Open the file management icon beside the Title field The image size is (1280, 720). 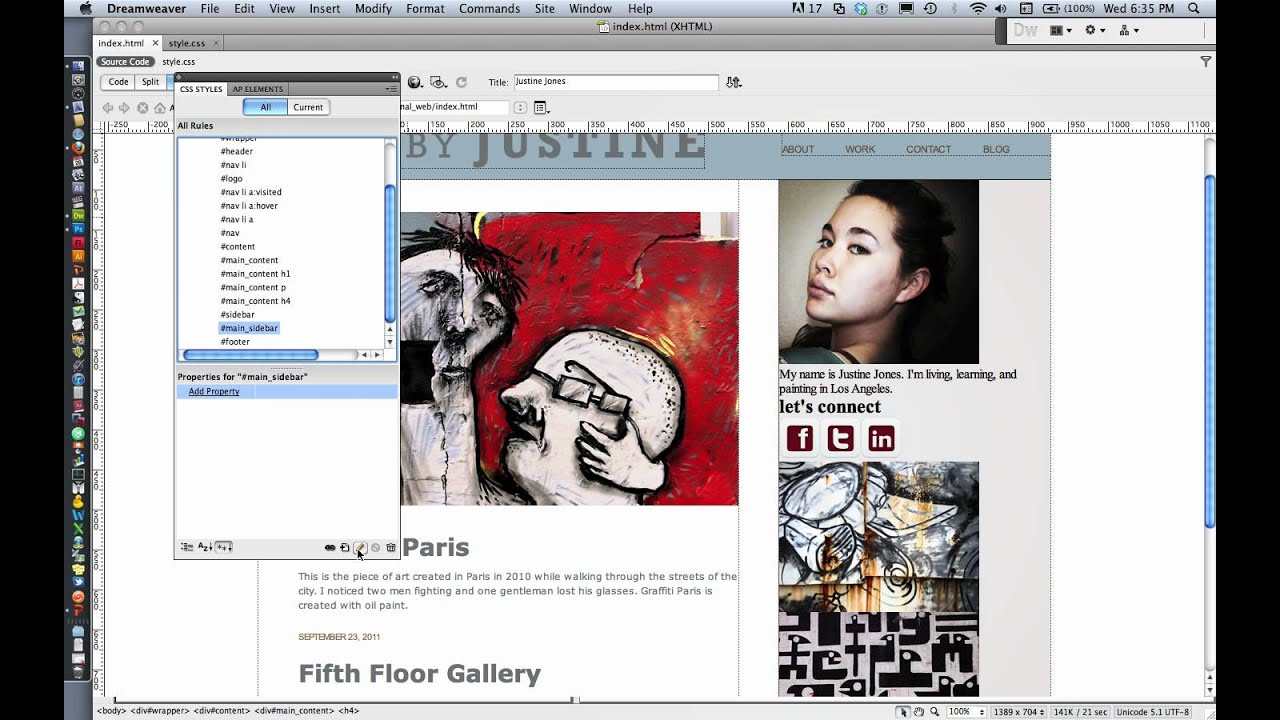tap(734, 82)
